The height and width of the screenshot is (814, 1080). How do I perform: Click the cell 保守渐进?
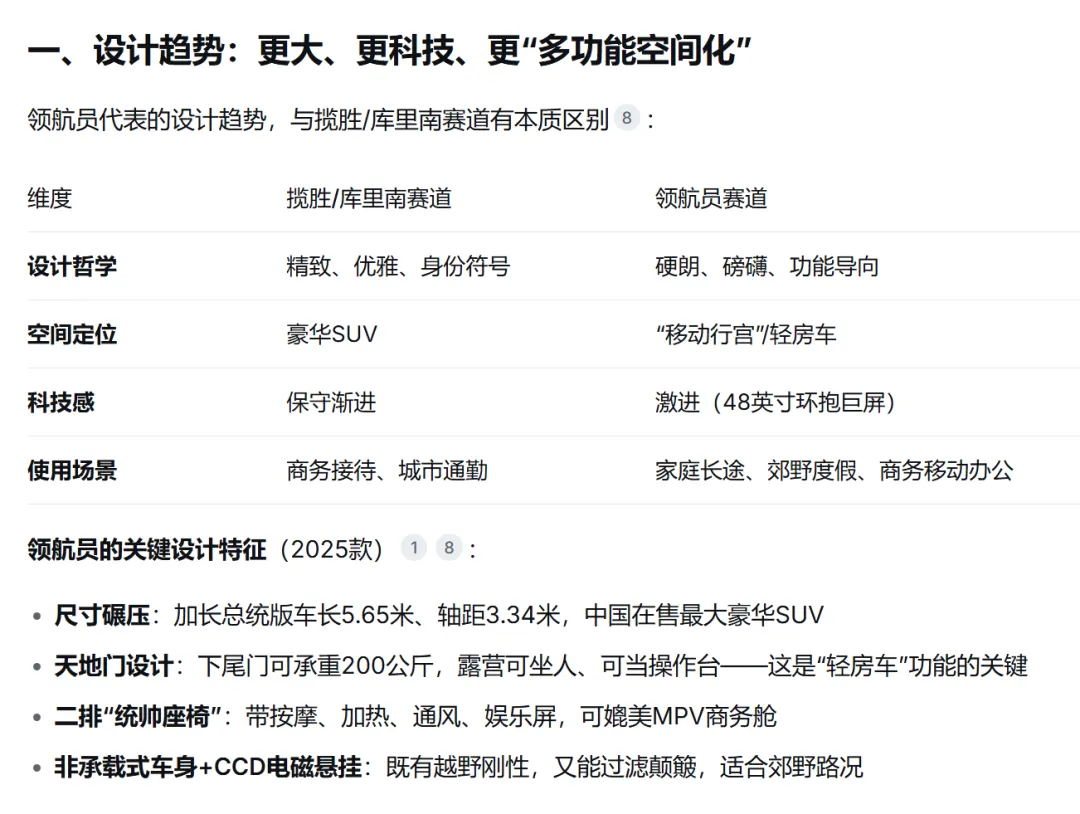click(x=331, y=402)
